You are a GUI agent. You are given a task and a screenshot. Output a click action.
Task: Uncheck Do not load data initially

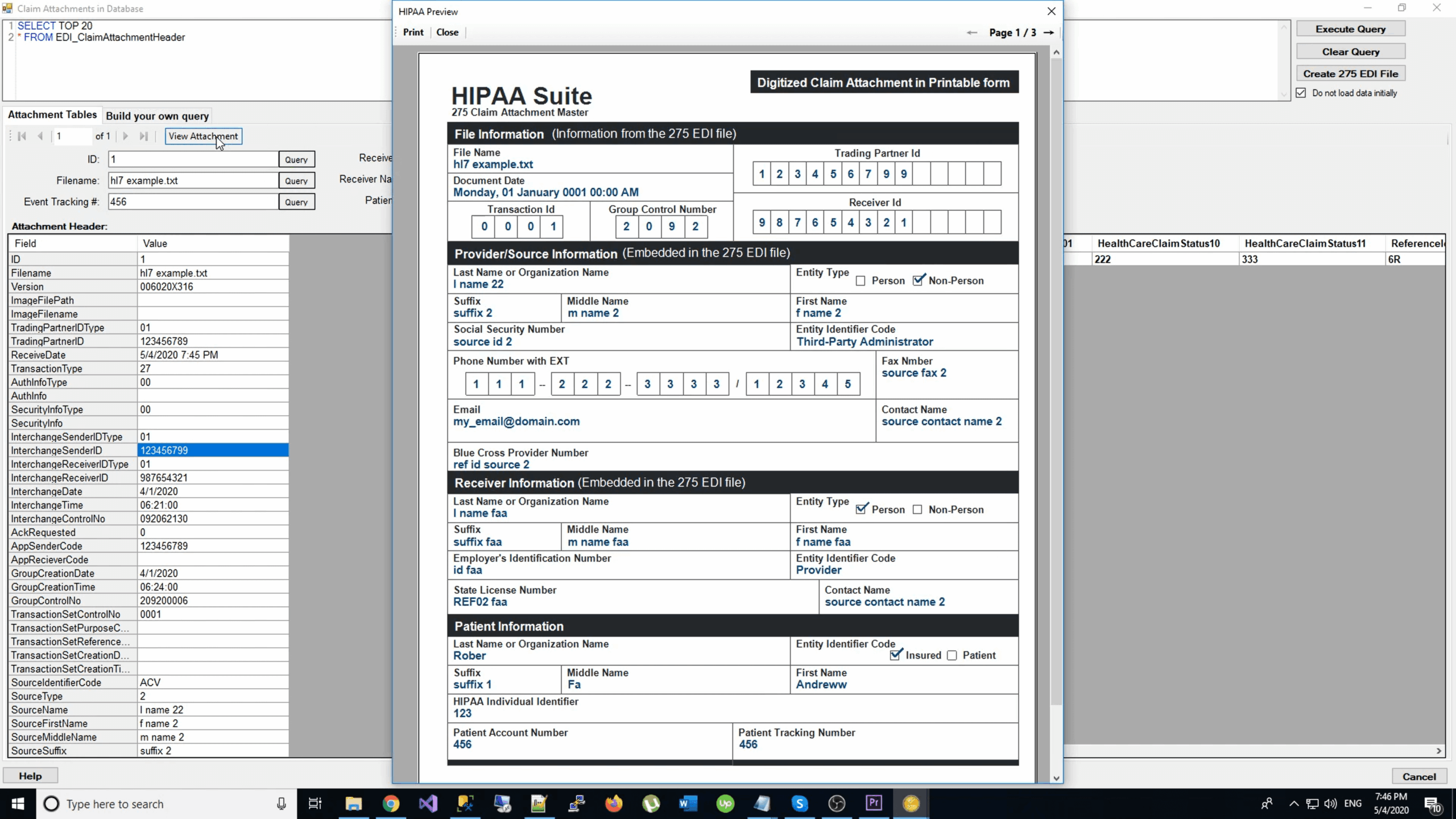click(1301, 93)
